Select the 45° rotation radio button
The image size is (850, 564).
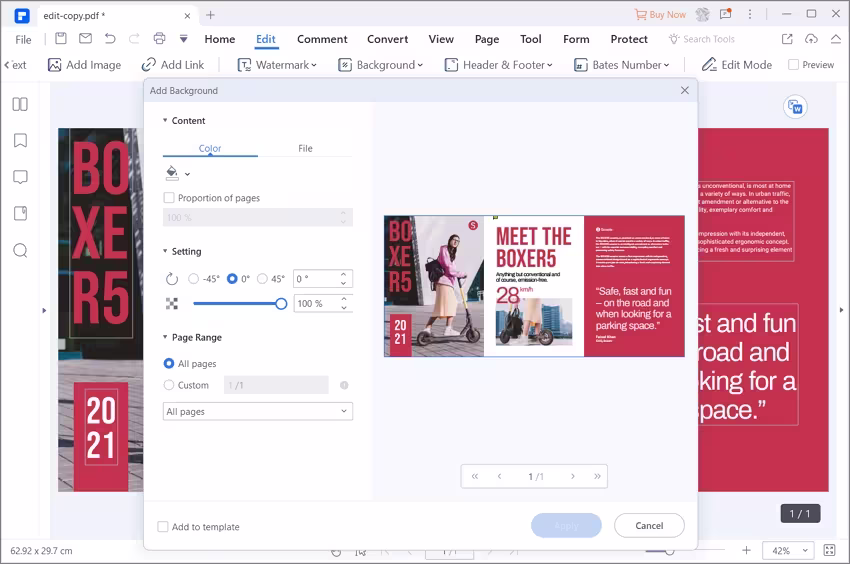262,279
